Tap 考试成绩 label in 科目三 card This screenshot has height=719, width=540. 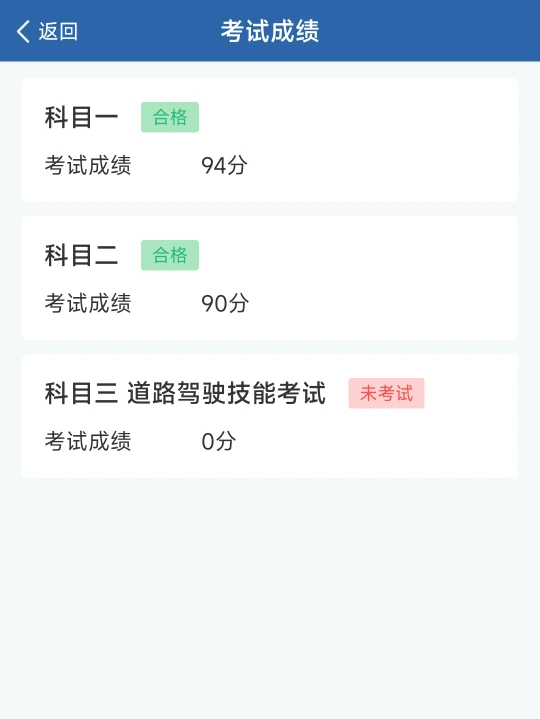click(x=88, y=441)
